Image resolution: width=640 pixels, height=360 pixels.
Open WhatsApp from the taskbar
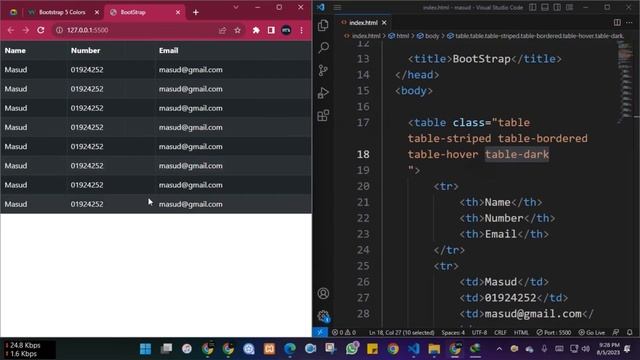click(x=352, y=349)
